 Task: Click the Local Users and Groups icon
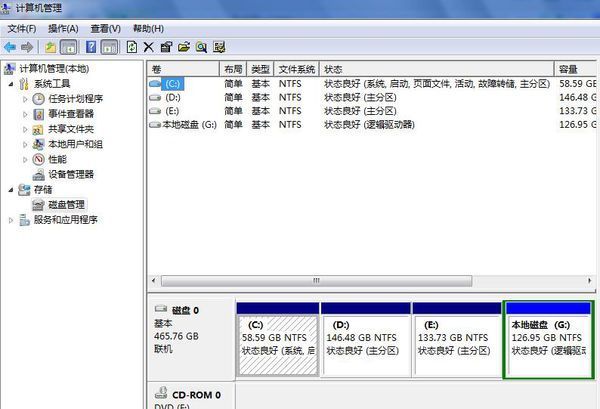(x=38, y=144)
